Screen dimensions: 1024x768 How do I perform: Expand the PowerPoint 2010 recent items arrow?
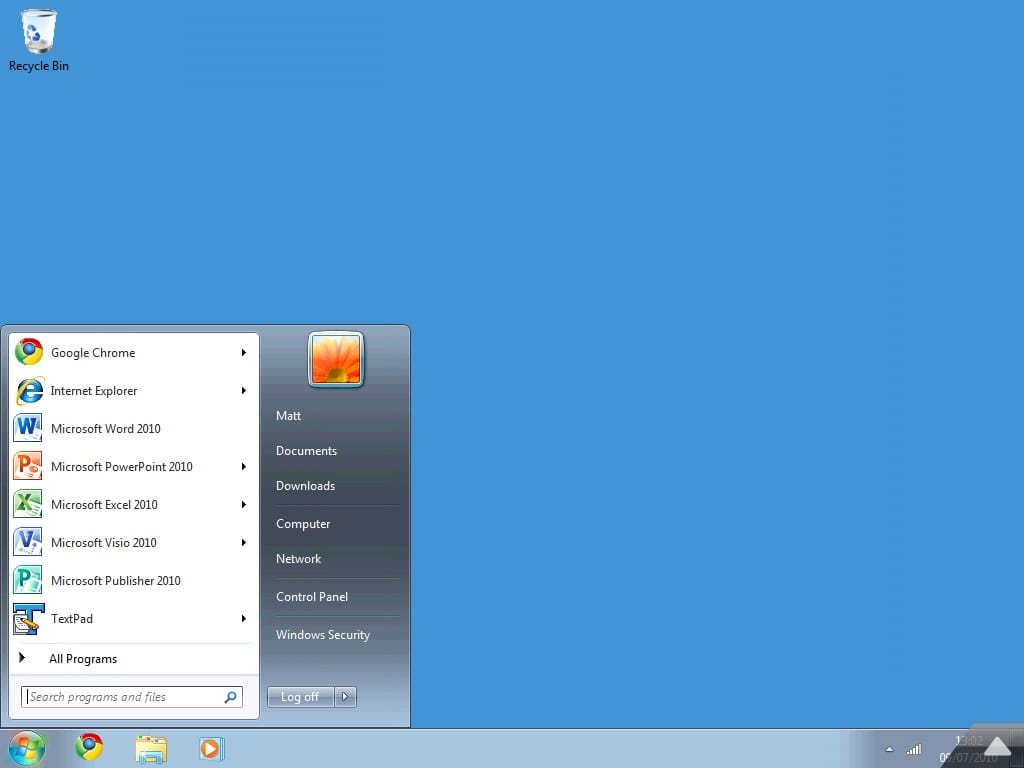(x=244, y=466)
